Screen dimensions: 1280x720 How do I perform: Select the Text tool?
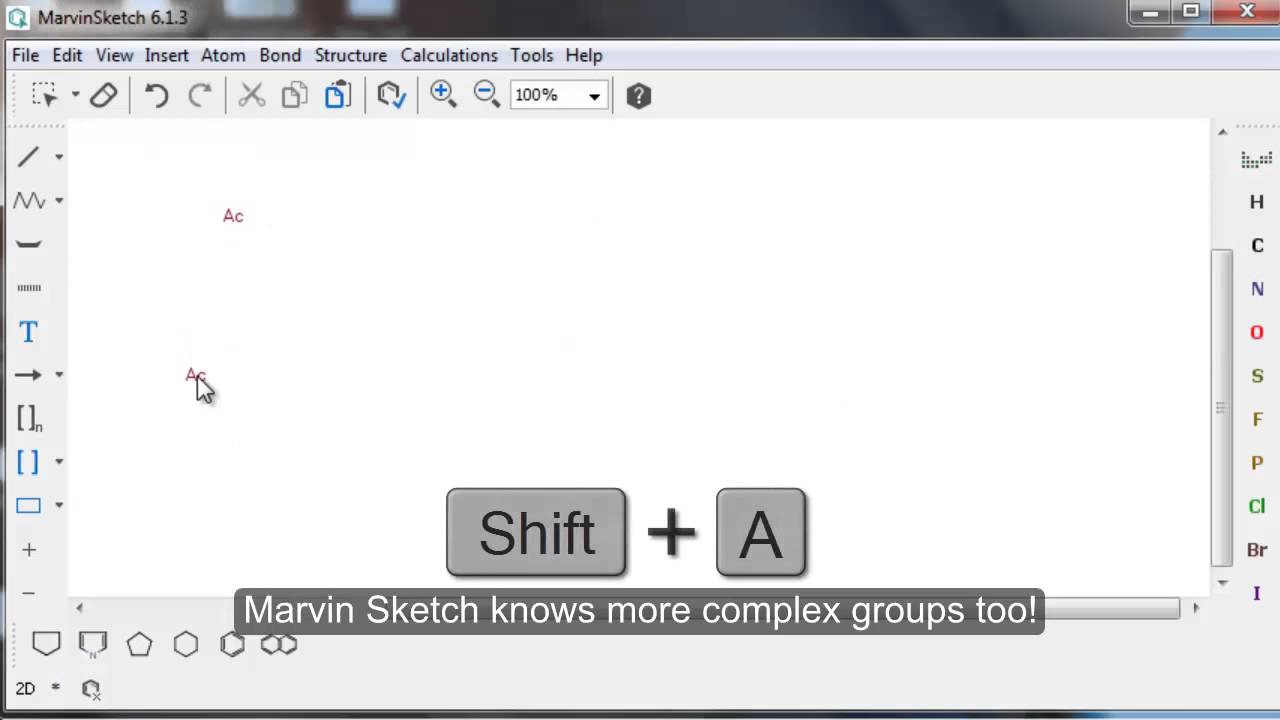(x=28, y=332)
